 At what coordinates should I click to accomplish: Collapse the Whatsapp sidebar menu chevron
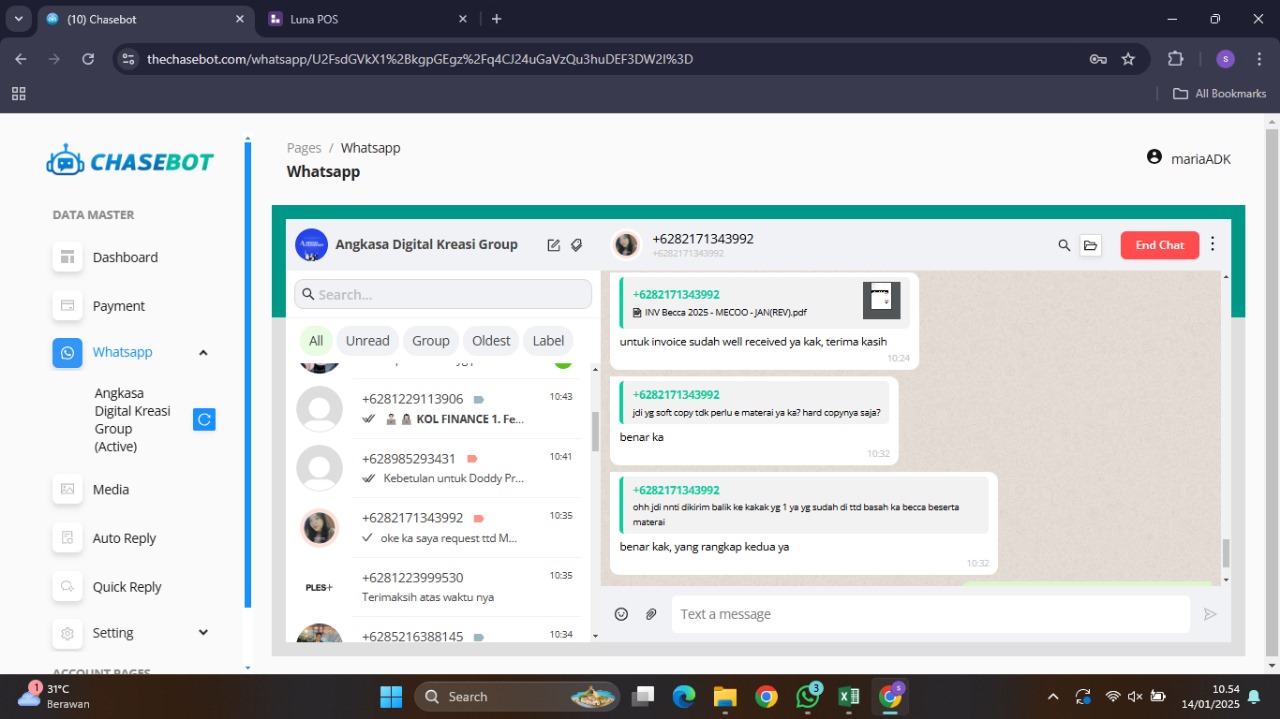(203, 352)
